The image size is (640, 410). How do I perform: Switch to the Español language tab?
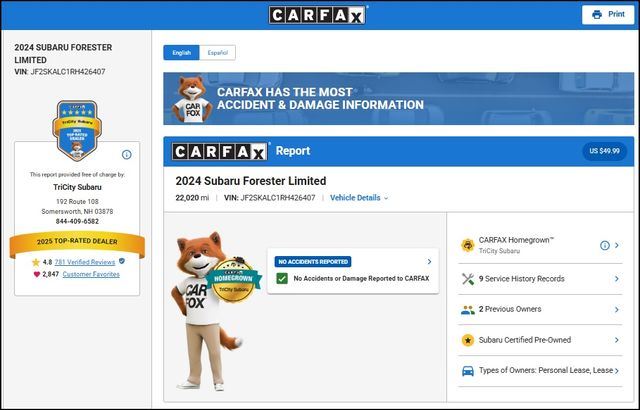[218, 53]
